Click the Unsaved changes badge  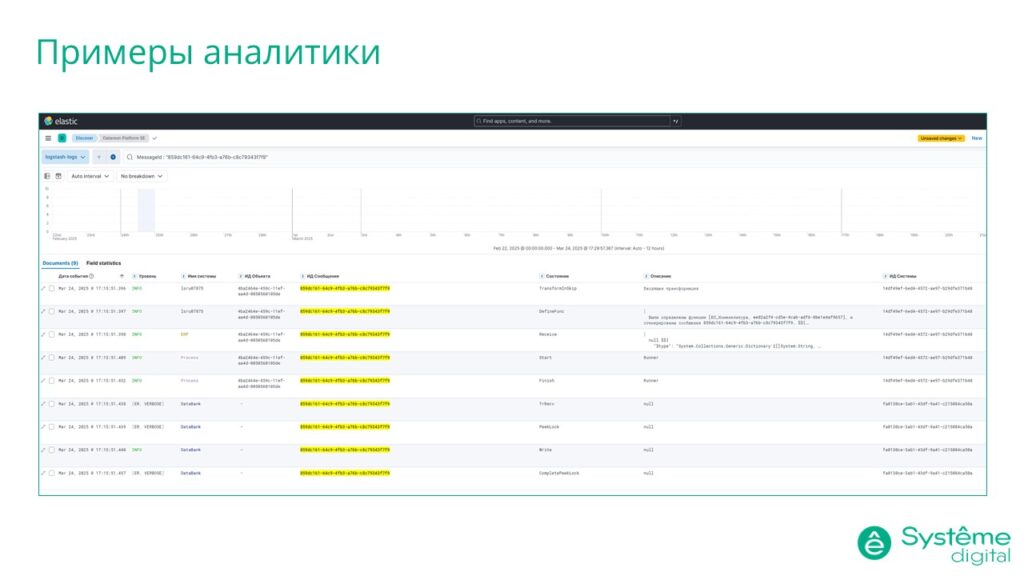tap(944, 138)
